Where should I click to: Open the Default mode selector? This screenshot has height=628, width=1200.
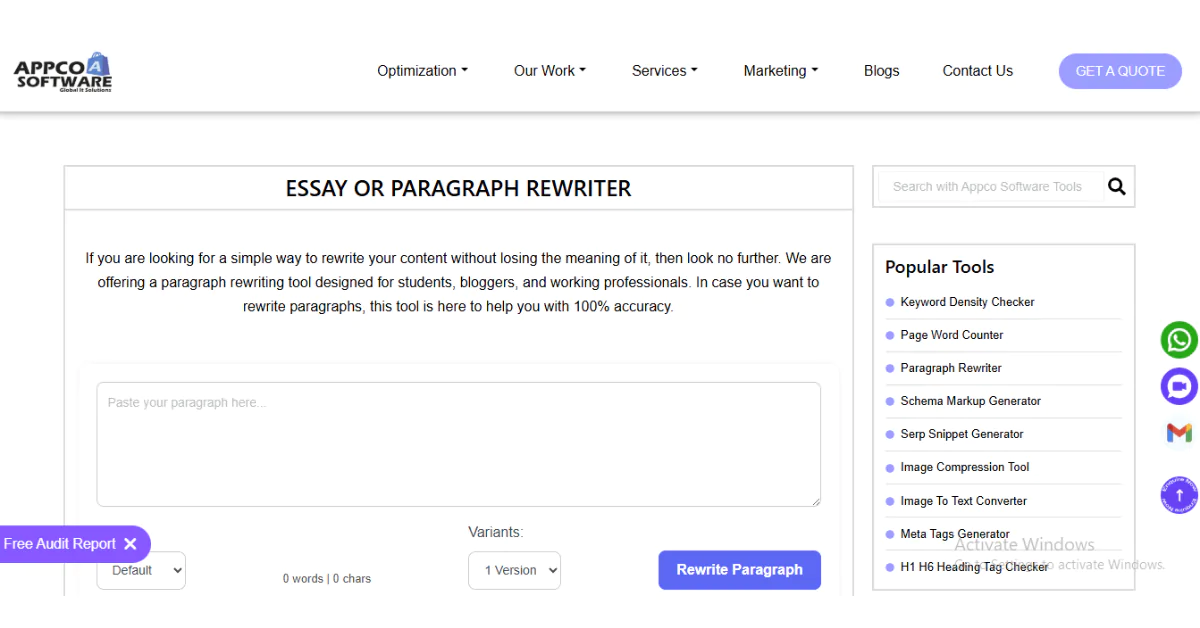pos(141,570)
